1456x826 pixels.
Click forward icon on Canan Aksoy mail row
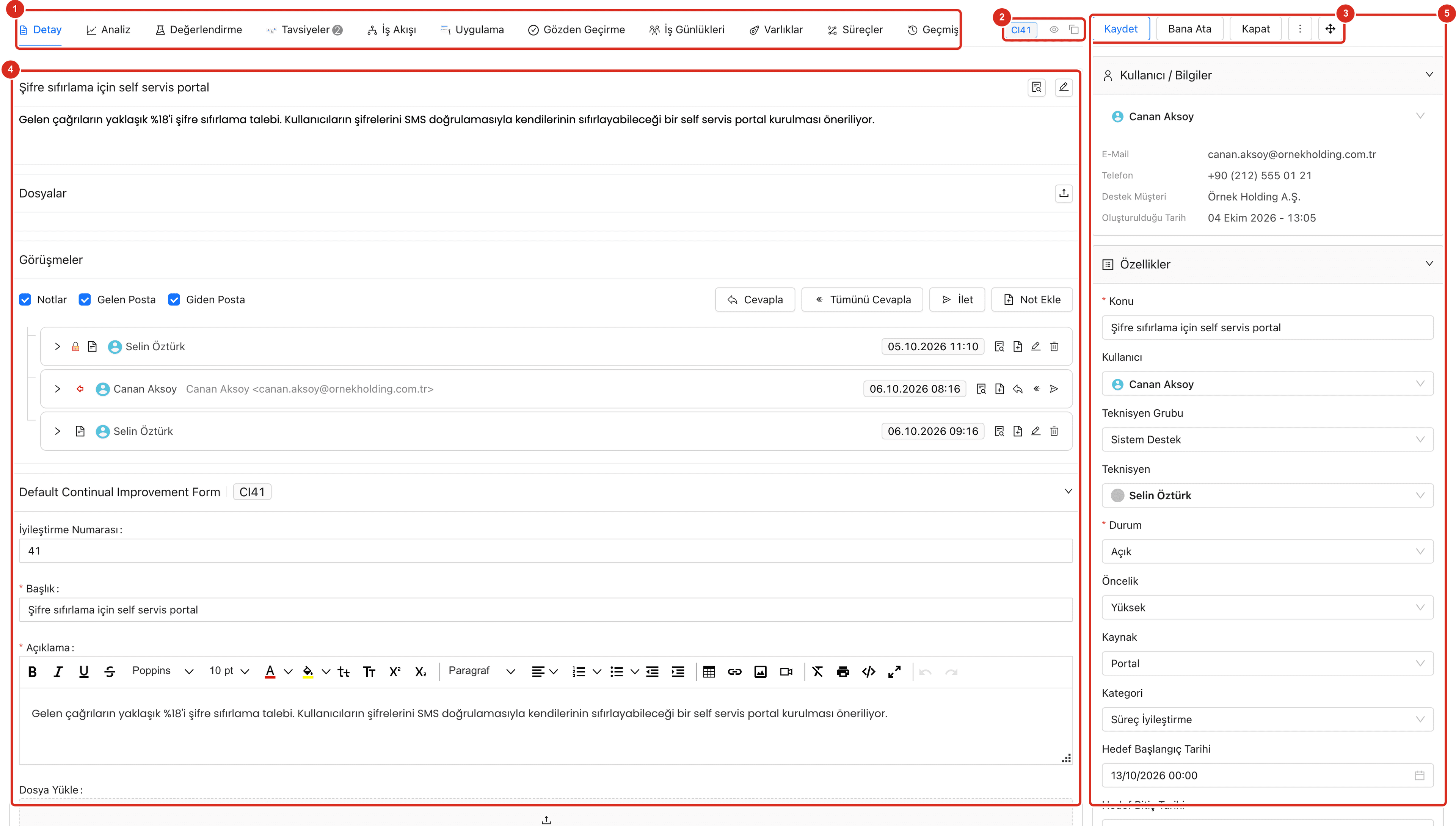(x=1054, y=389)
